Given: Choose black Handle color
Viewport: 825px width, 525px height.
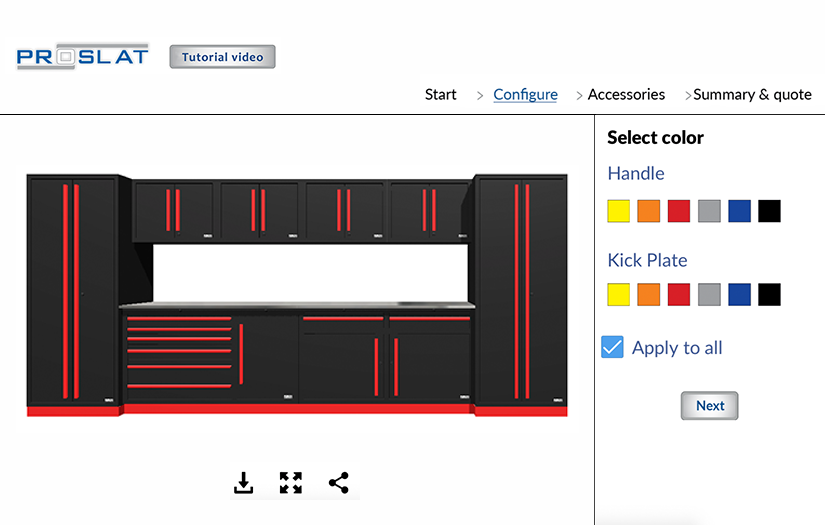Looking at the screenshot, I should (769, 211).
